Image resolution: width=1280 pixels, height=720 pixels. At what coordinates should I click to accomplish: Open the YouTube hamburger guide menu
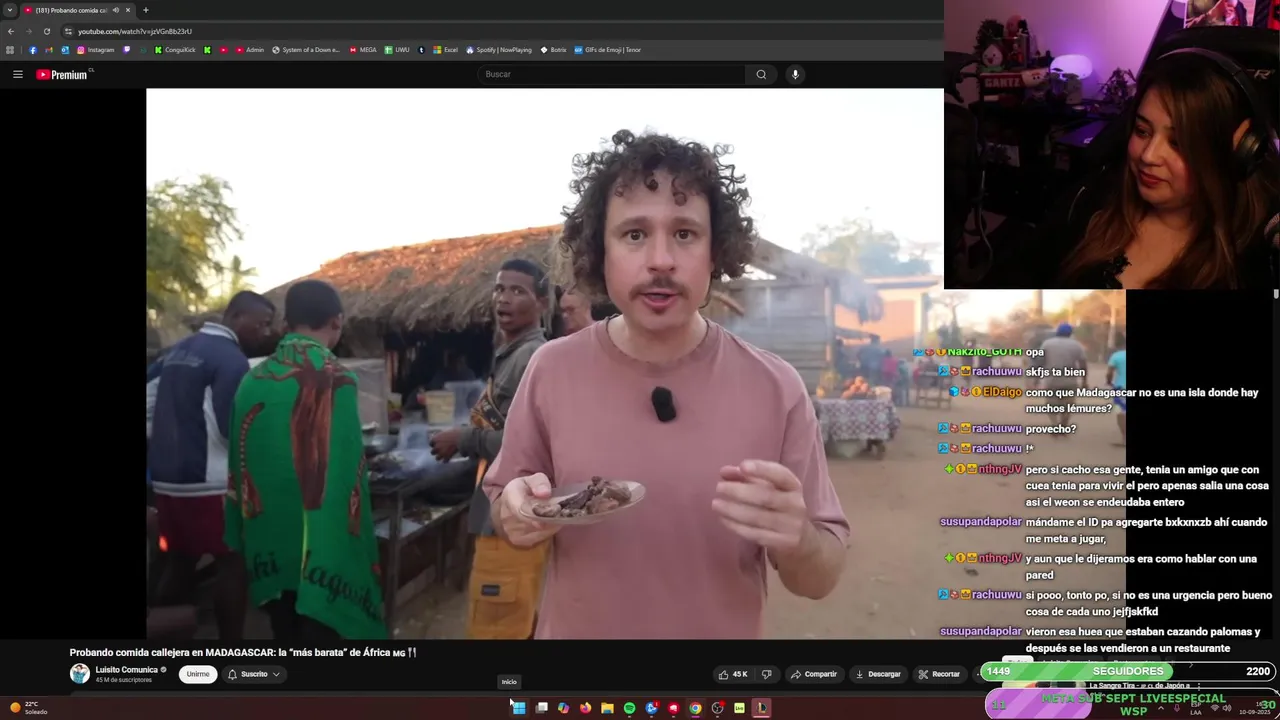tap(17, 74)
